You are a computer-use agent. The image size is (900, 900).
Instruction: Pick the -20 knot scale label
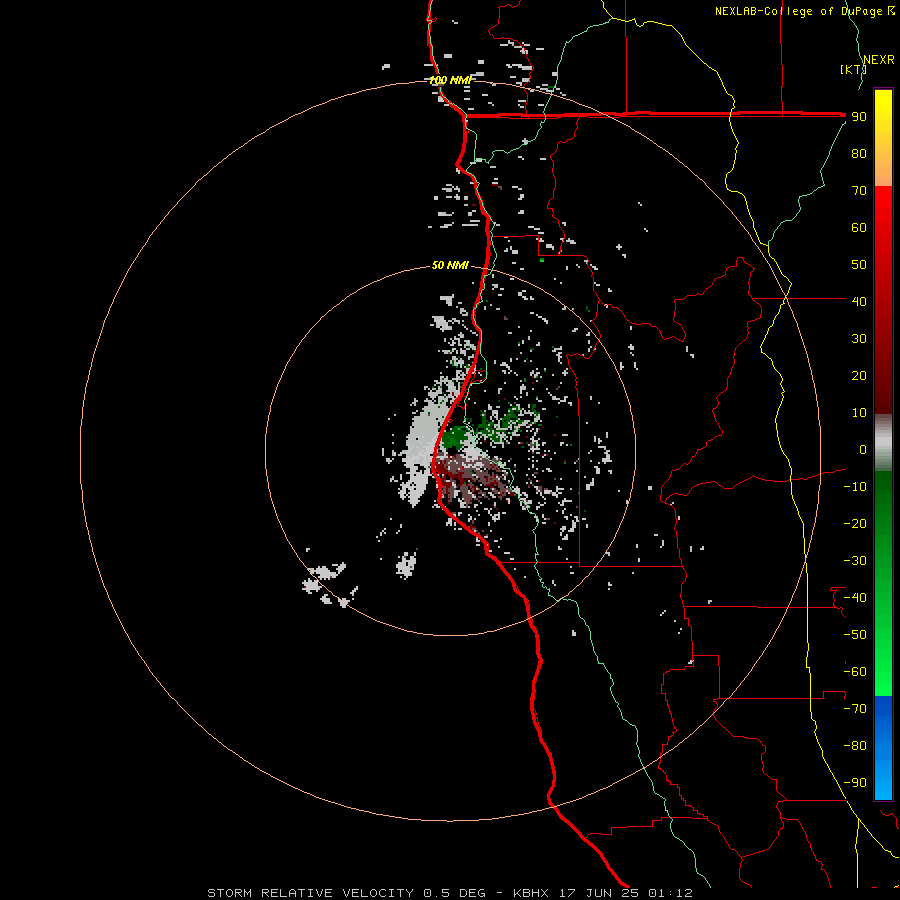pyautogui.click(x=855, y=523)
